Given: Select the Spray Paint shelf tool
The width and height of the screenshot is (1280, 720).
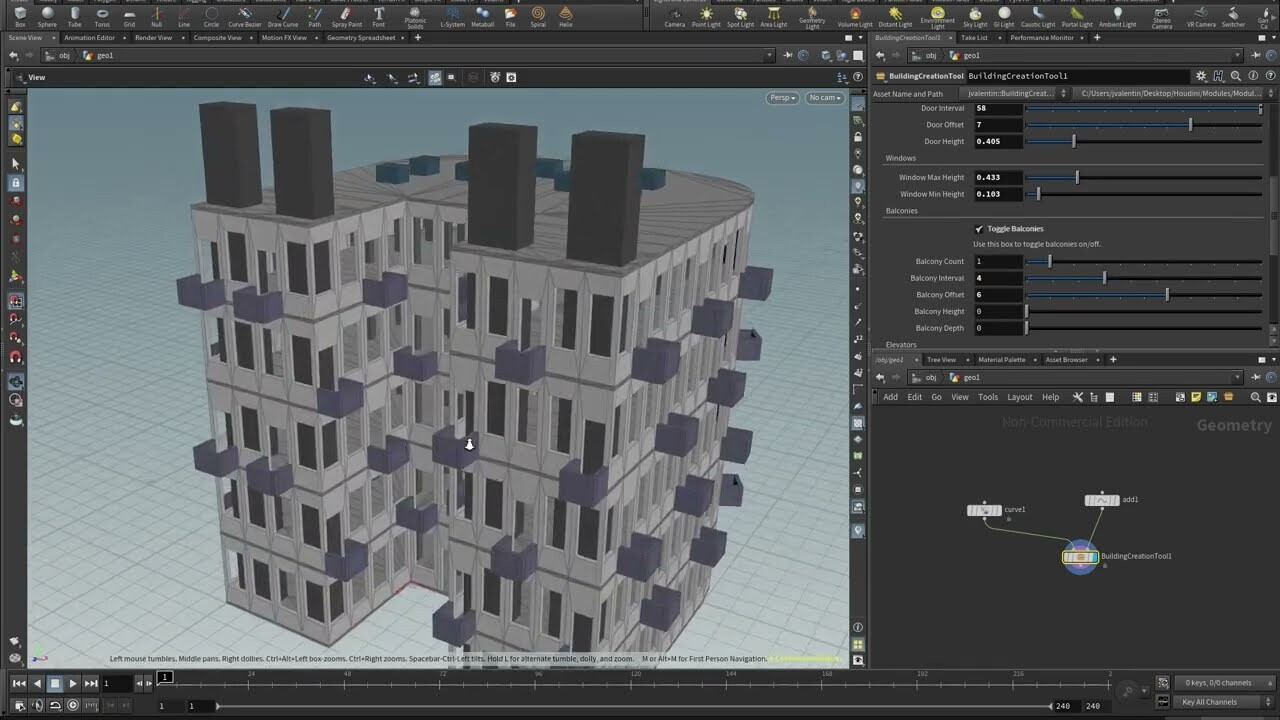Looking at the screenshot, I should tap(346, 16).
